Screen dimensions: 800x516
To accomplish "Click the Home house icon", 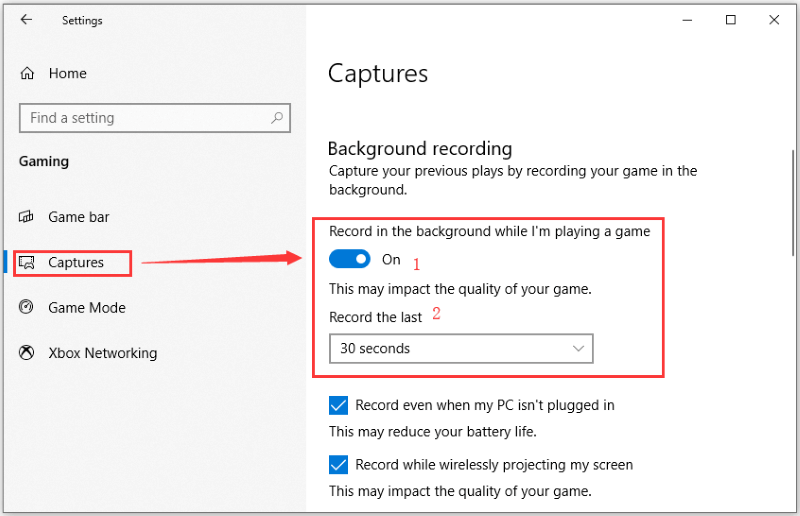I will click(x=28, y=73).
